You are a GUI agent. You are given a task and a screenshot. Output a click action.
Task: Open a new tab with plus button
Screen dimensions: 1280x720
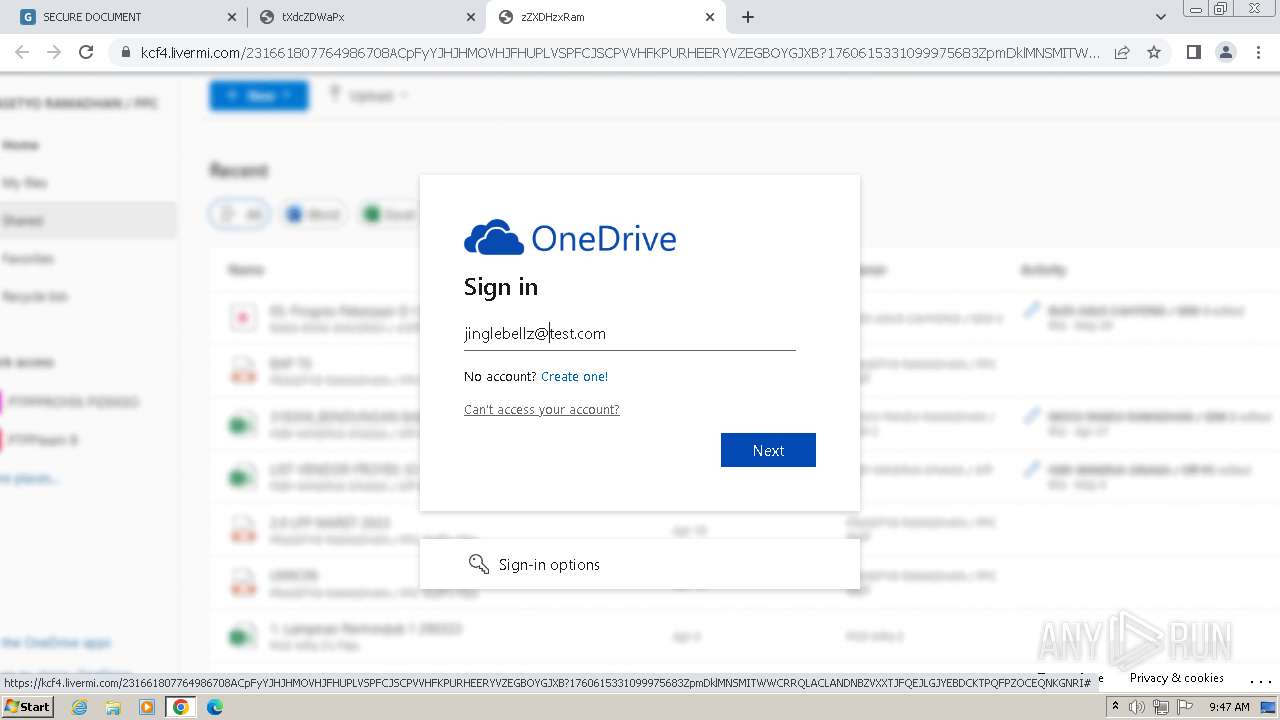pos(748,17)
